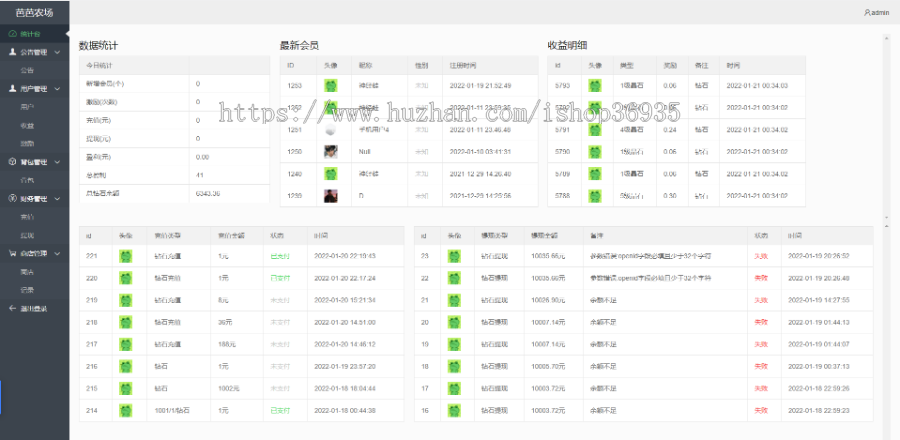The width and height of the screenshot is (900, 440).
Task: Collapse the 财务管理 group via its chevron
Action: [57, 199]
